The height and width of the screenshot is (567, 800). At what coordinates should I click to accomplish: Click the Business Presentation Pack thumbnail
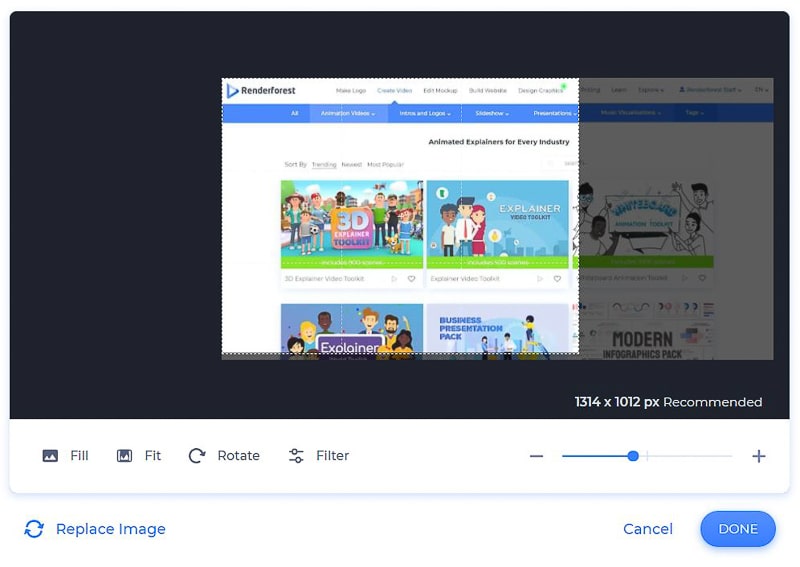pyautogui.click(x=497, y=331)
